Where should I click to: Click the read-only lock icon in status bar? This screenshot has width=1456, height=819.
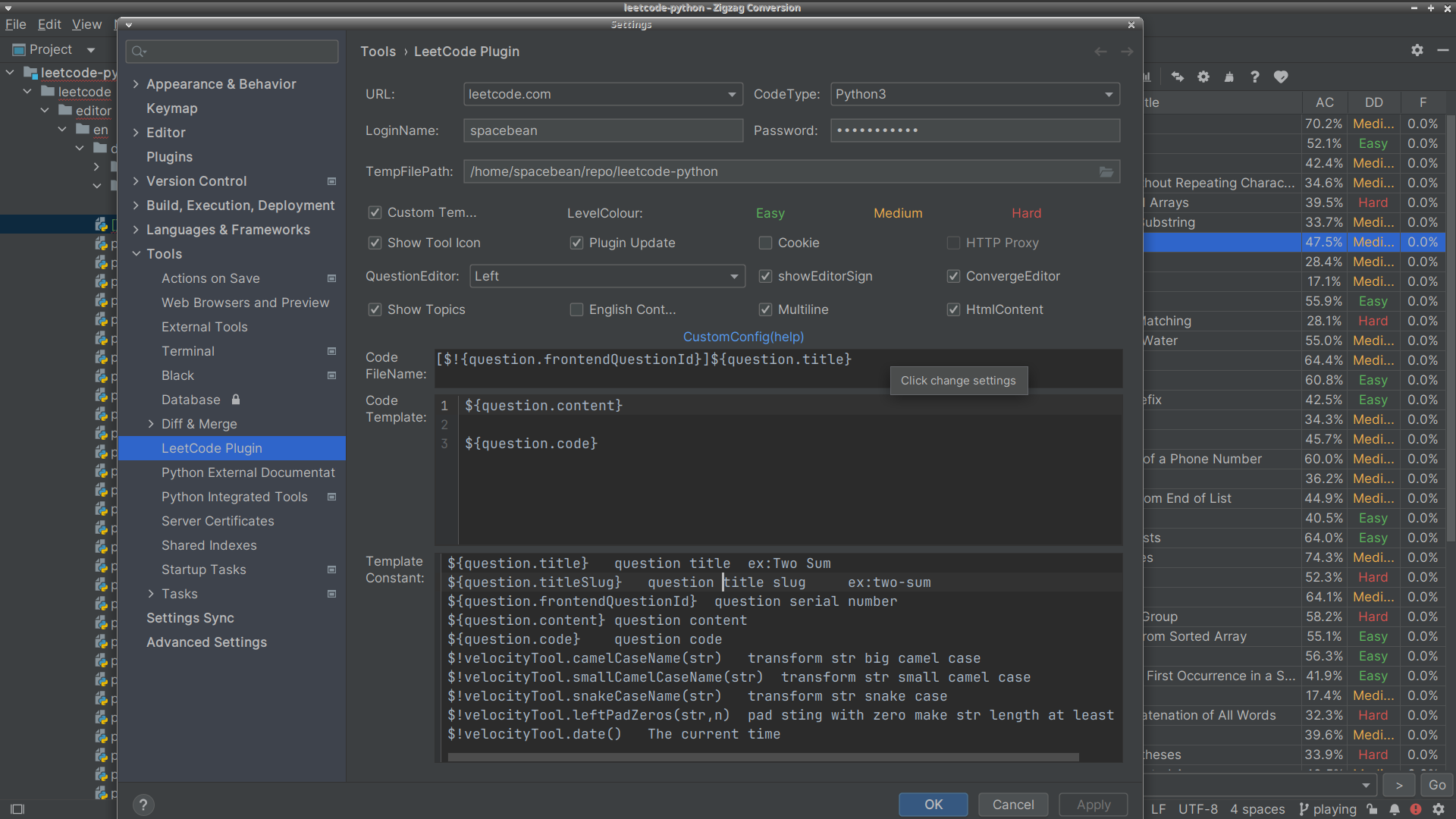pyautogui.click(x=1373, y=809)
